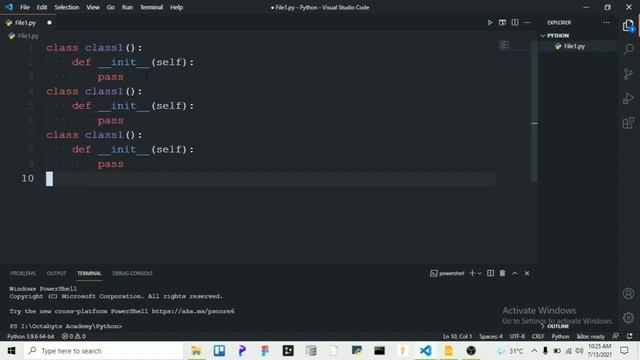The width and height of the screenshot is (640, 360).
Task: Open the Extensions view
Action: (x=628, y=123)
